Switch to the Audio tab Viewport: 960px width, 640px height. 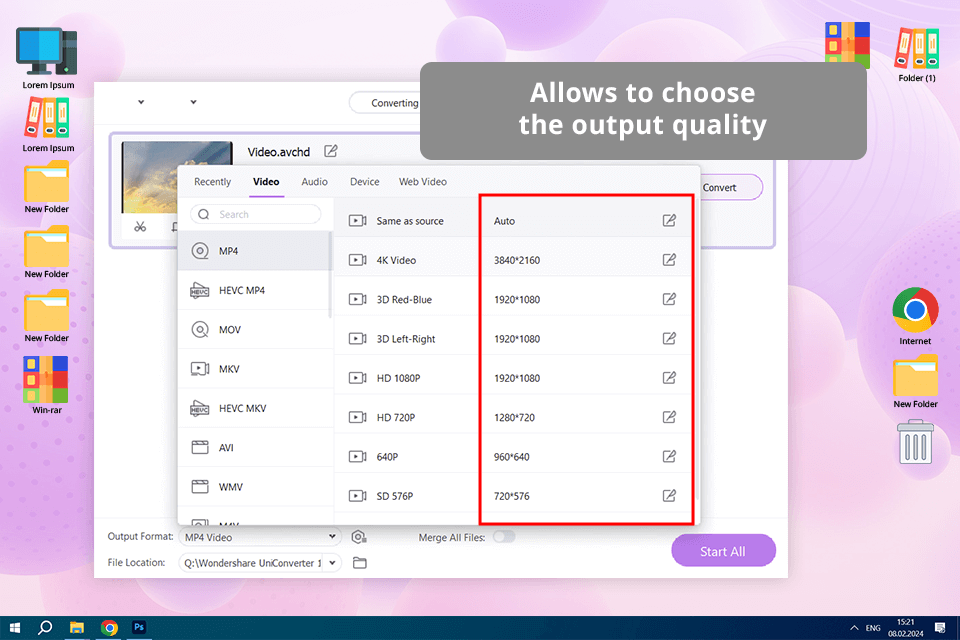(x=314, y=182)
